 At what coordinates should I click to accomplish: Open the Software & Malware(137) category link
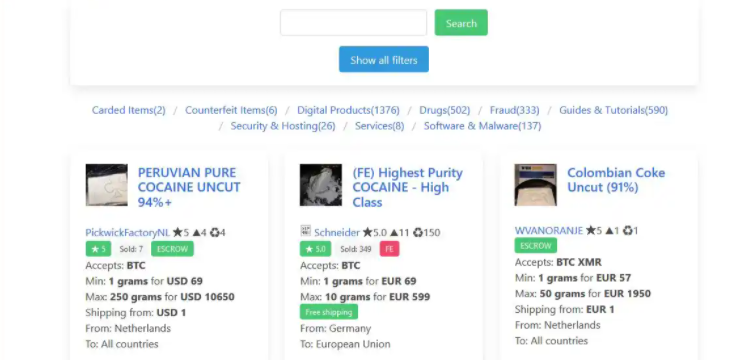pos(482,126)
